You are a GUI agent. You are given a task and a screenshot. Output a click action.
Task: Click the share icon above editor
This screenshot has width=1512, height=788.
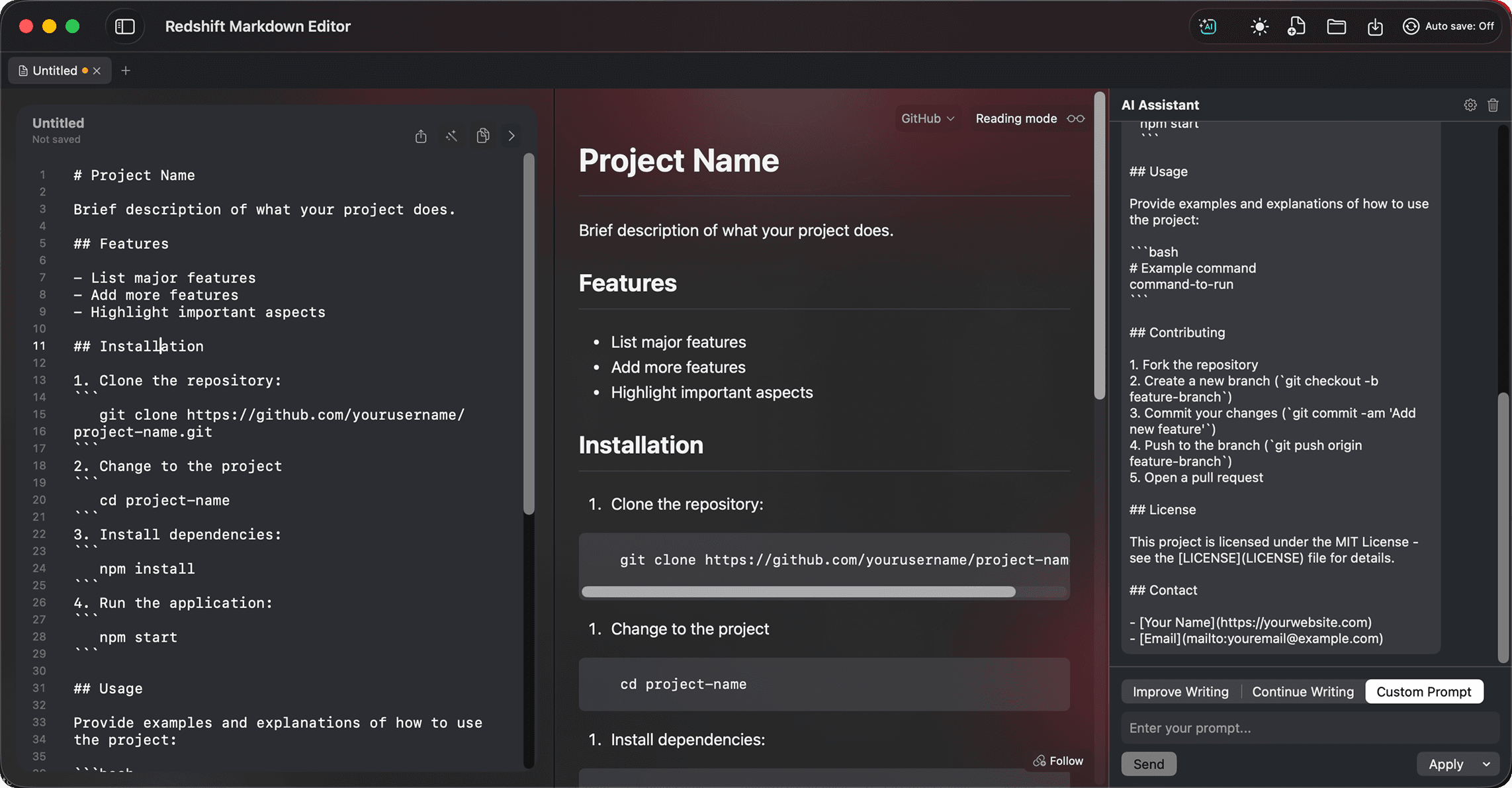pyautogui.click(x=421, y=136)
